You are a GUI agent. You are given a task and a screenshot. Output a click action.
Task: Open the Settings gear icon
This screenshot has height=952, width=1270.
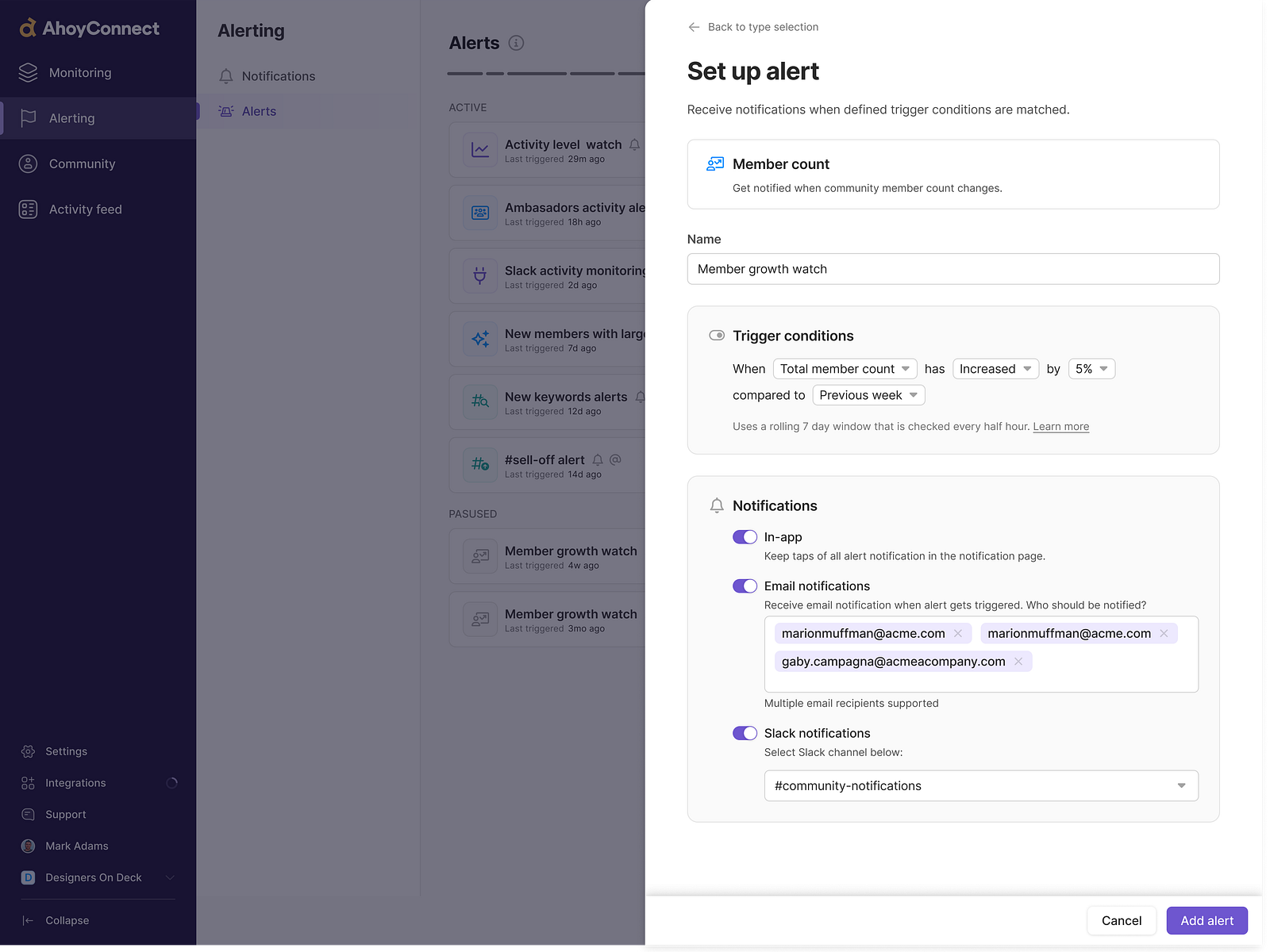click(x=28, y=750)
